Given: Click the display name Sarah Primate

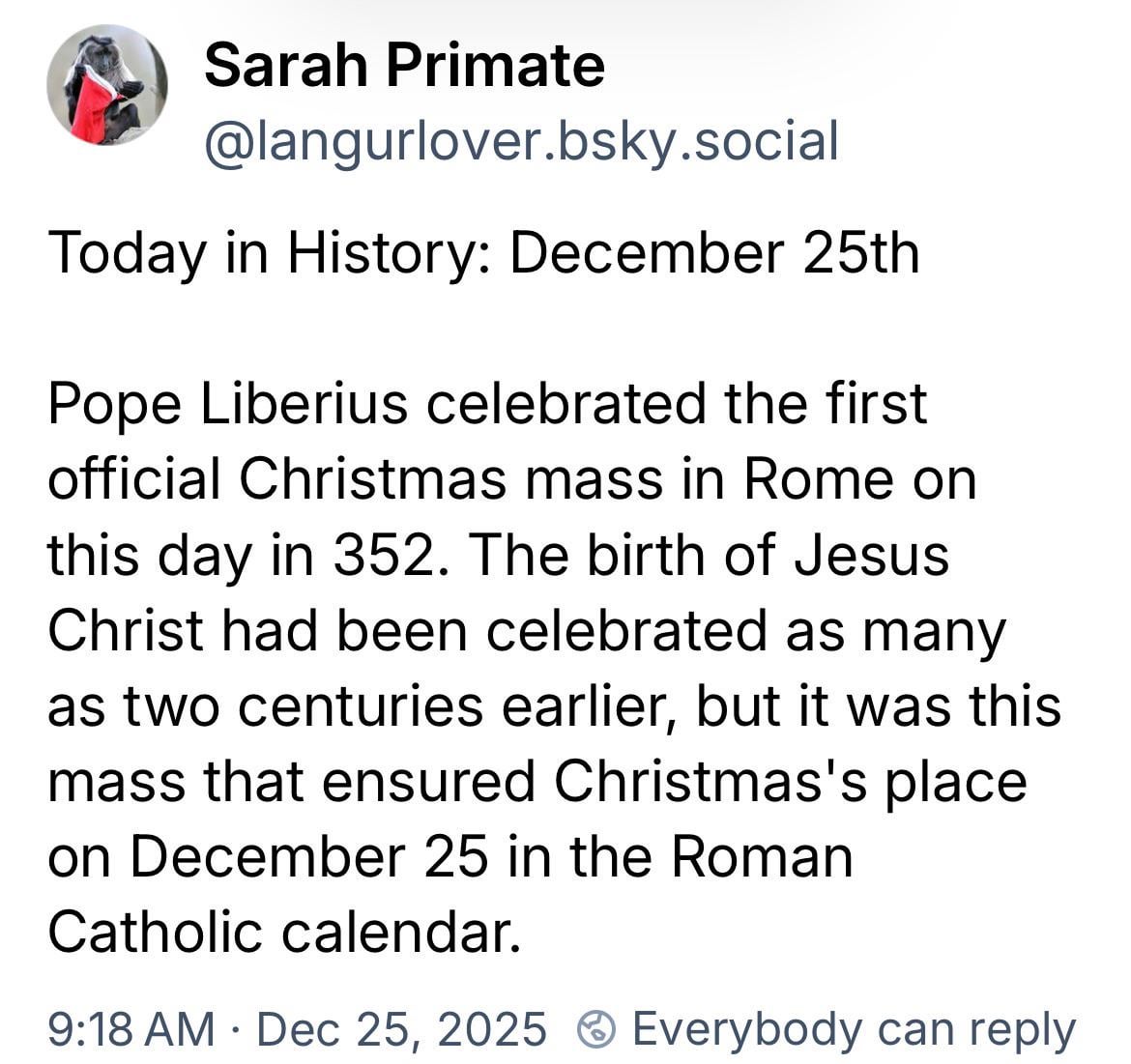Looking at the screenshot, I should coord(404,66).
